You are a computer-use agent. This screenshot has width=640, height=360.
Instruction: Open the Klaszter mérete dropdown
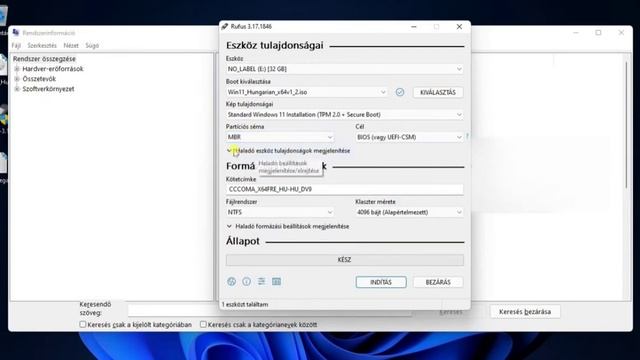coord(409,212)
